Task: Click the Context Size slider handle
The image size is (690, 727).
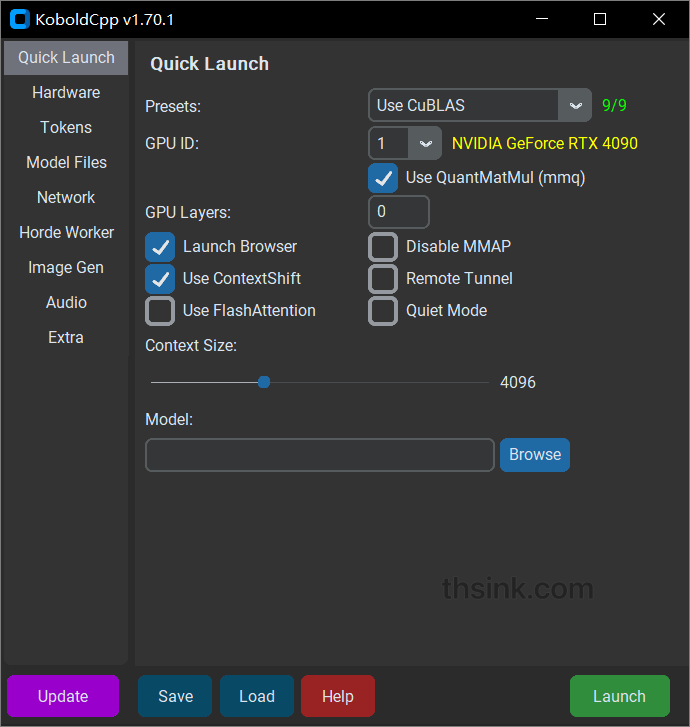Action: click(264, 383)
